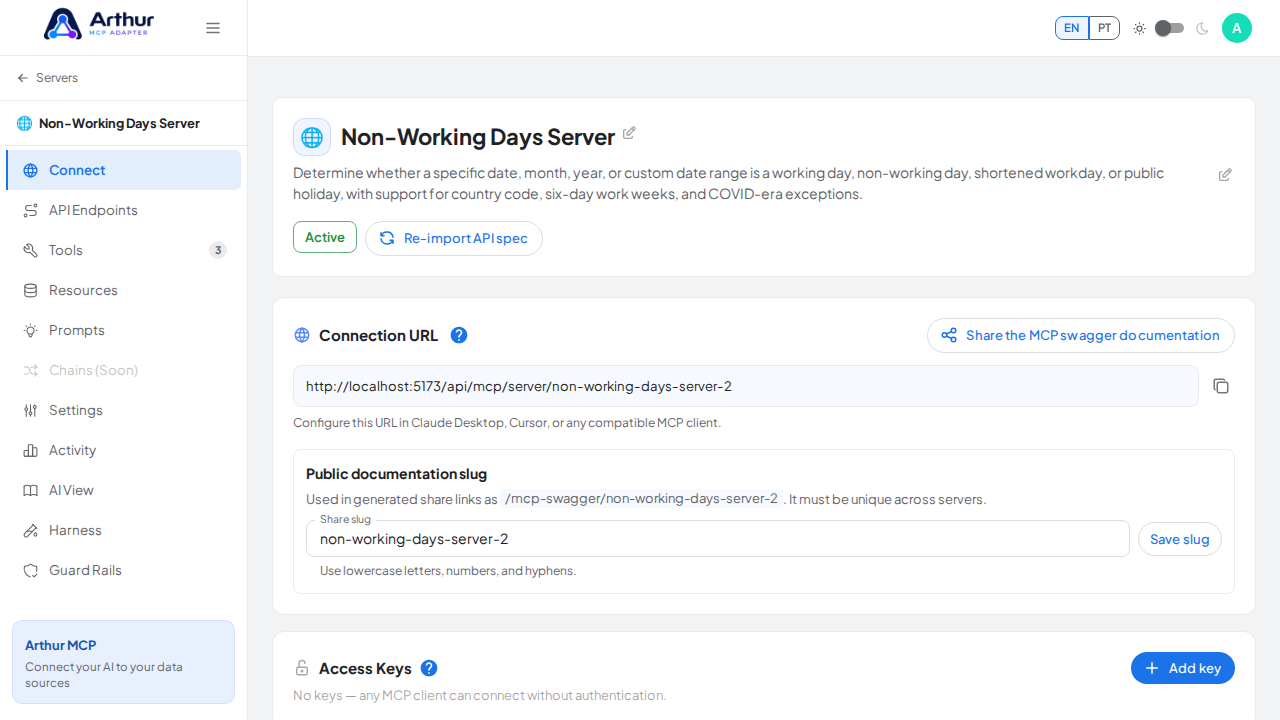Go back to Servers list
Viewport: 1280px width, 720px height.
47,78
